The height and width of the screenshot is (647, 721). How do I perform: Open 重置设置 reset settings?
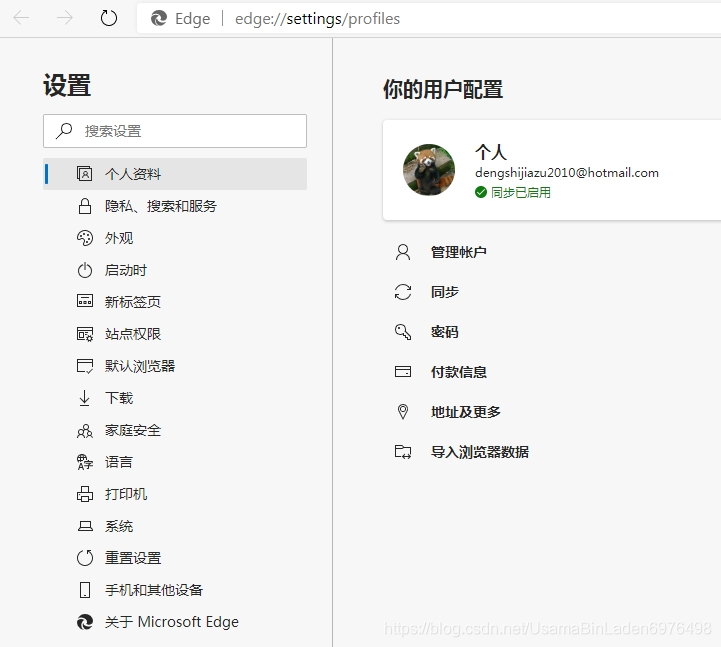pos(133,558)
